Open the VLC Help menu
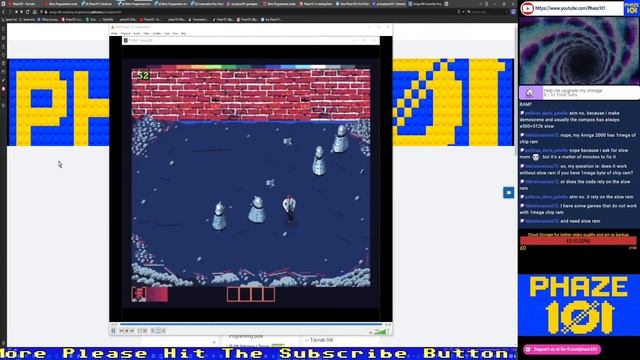The width and height of the screenshot is (640, 360). point(184,33)
